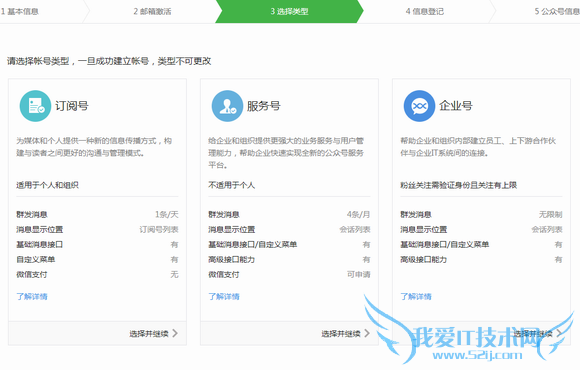Click 基础消息接口 label in 订阅号 card
The width and height of the screenshot is (580, 370).
[40, 244]
